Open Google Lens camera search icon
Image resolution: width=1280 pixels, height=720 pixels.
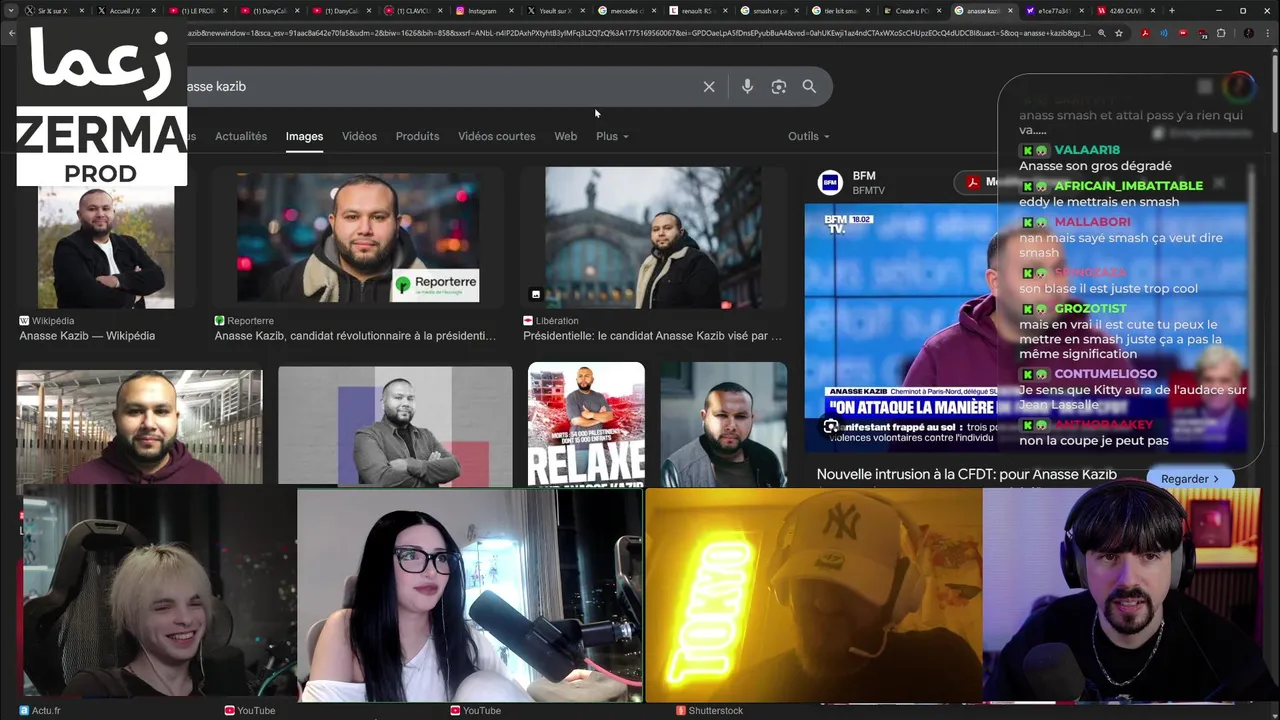coord(779,87)
